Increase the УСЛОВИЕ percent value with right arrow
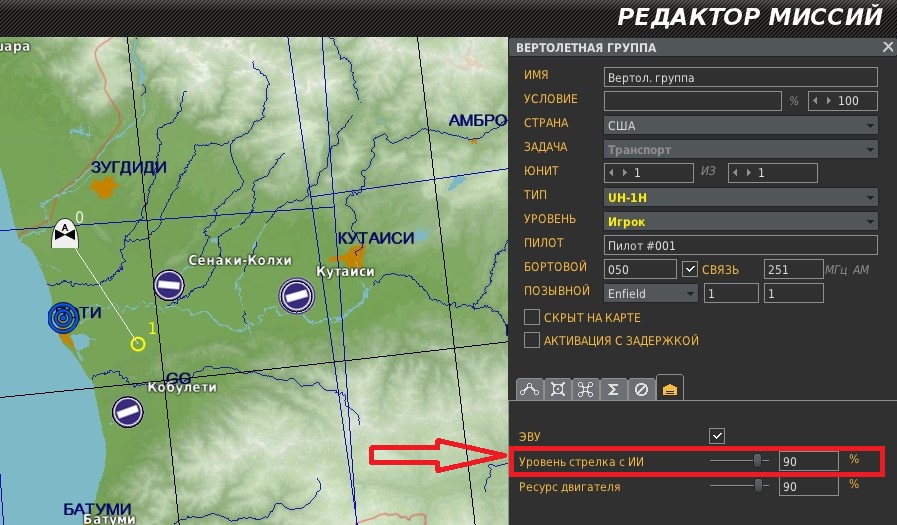The image size is (897, 525). tap(828, 101)
